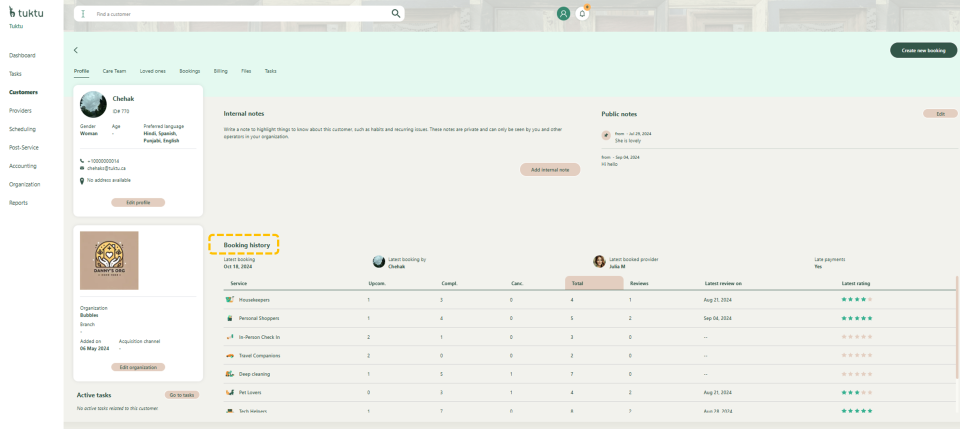Switch to the Care Team tab

click(x=114, y=71)
